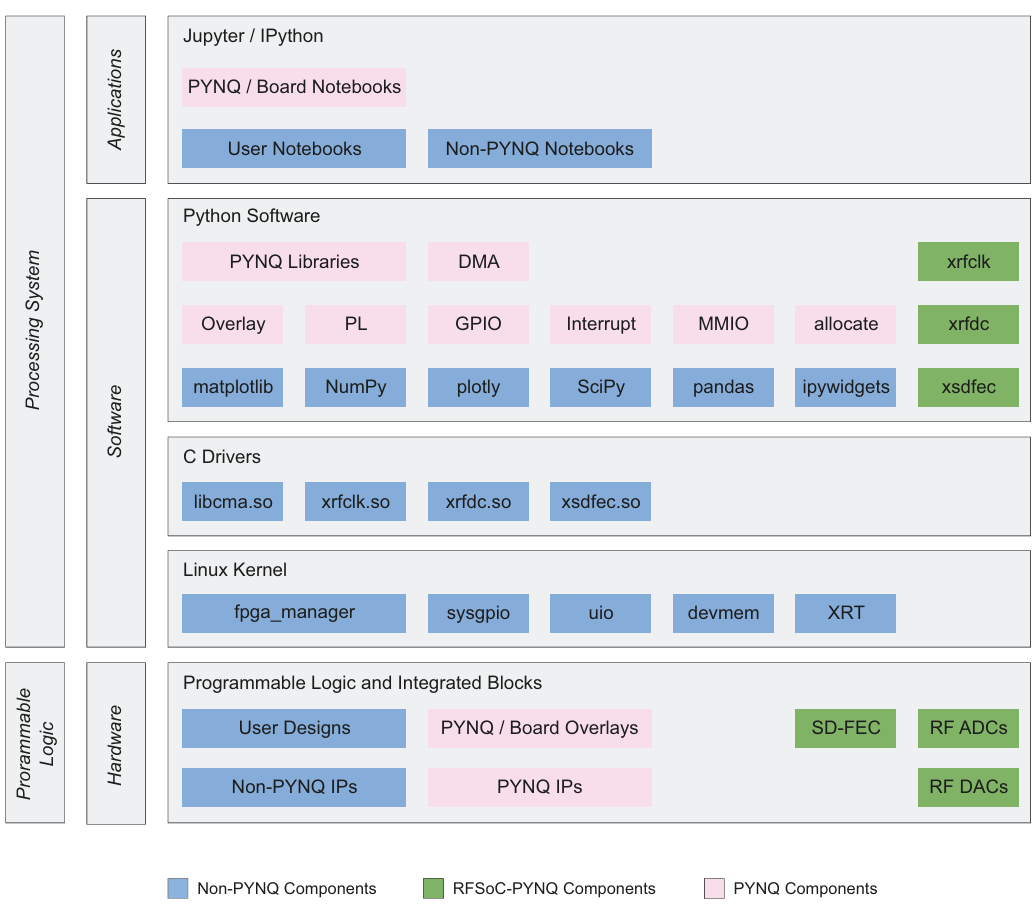Select the RF ADCs block
This screenshot has width=1036, height=907.
(x=968, y=729)
